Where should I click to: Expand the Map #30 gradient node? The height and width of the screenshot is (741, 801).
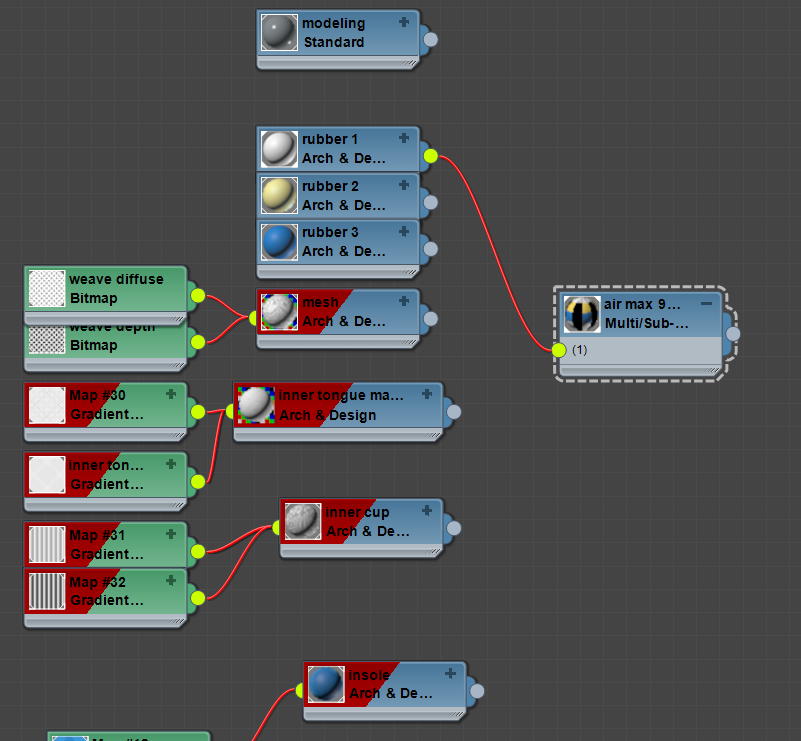171,394
